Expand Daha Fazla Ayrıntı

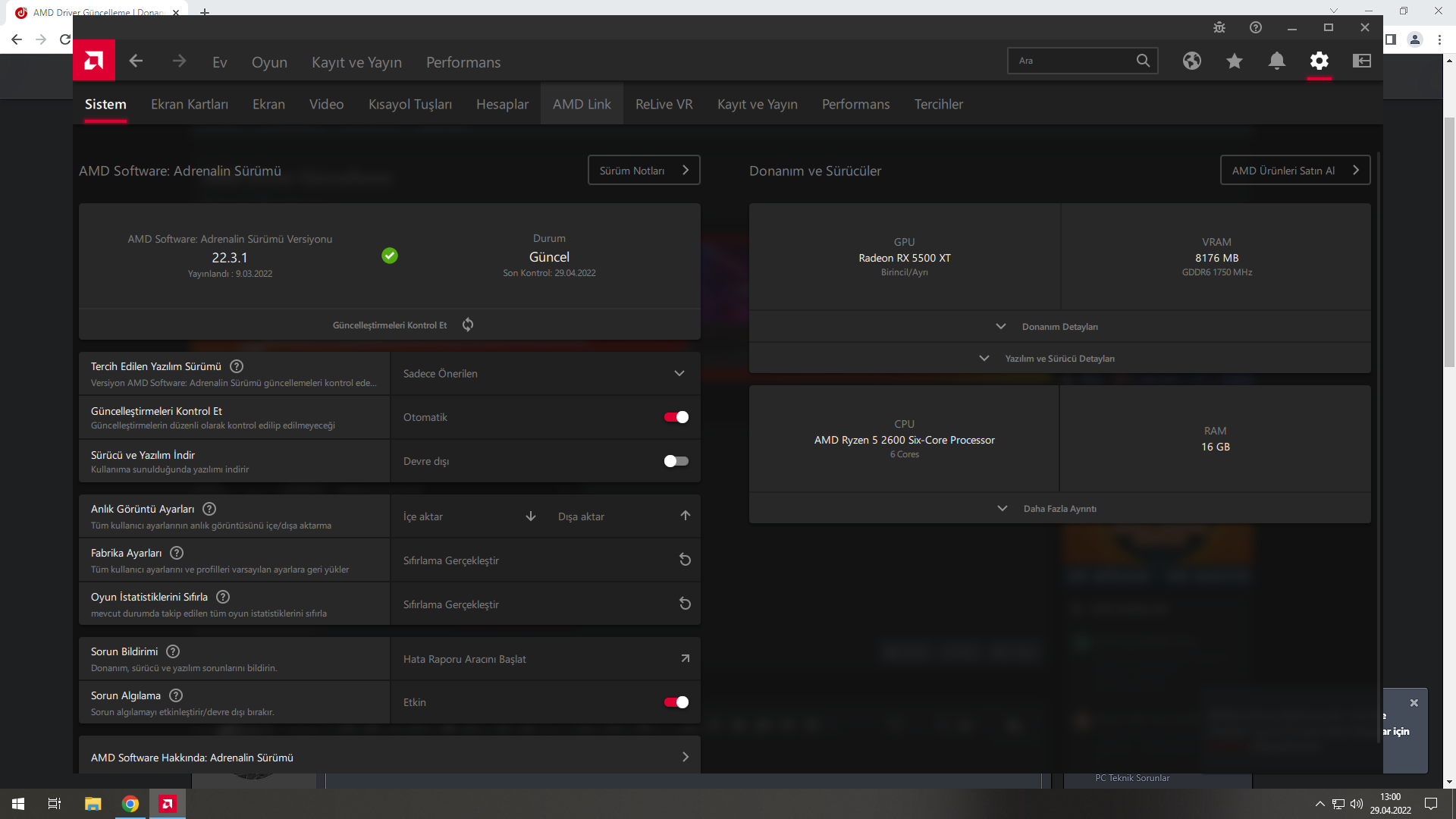(1060, 508)
